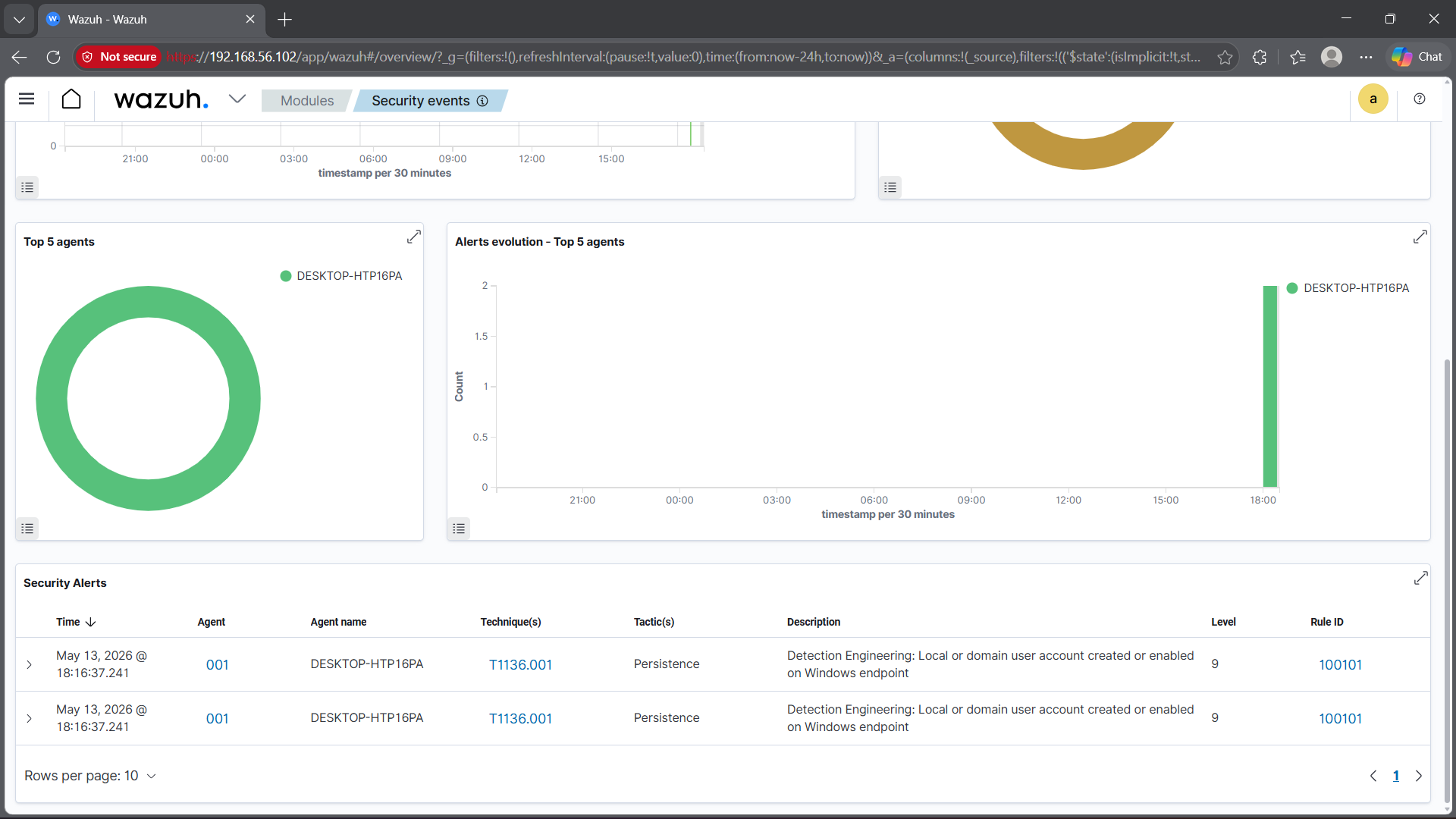Sort by the Technique(s) column header

[510, 622]
